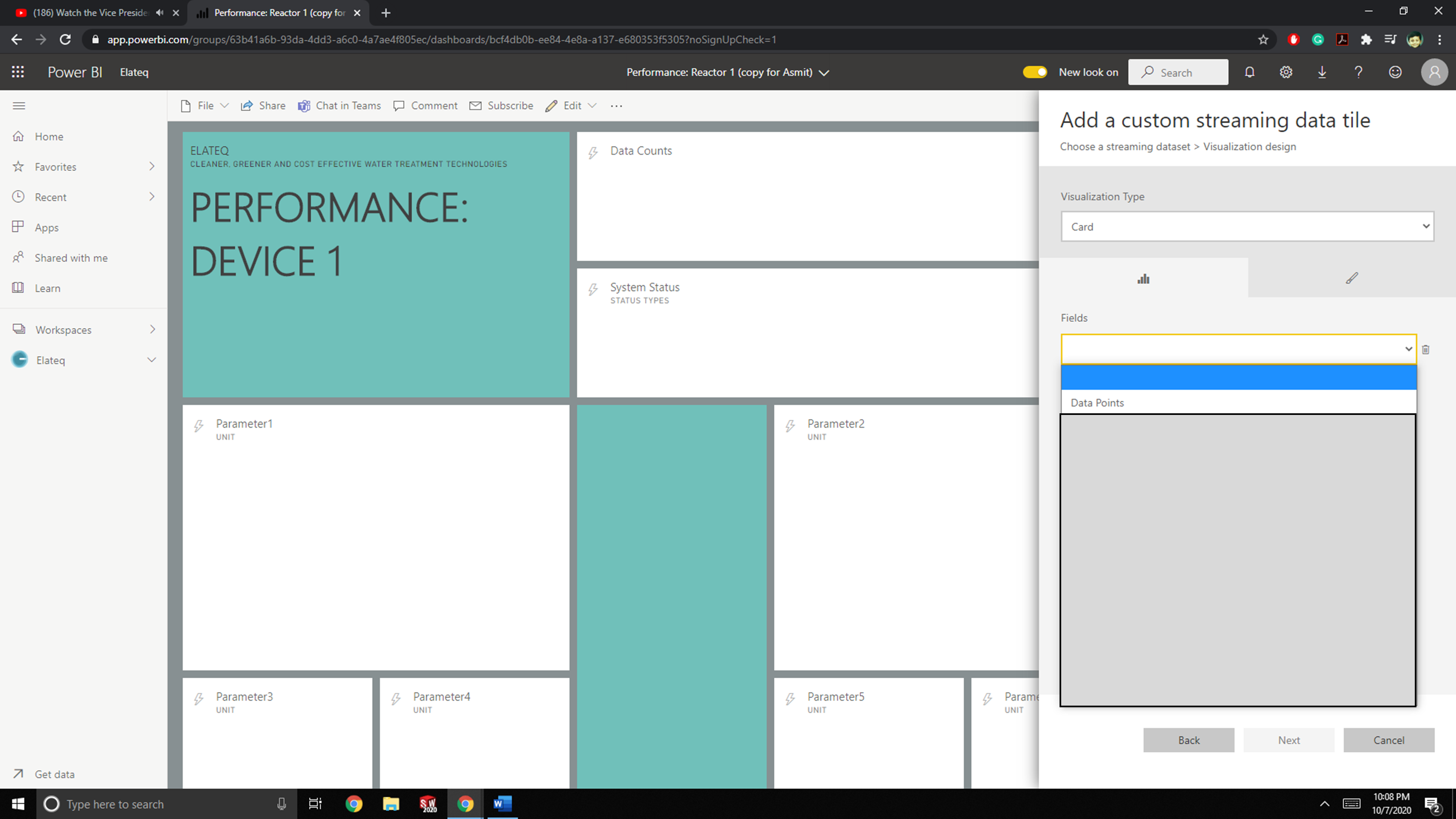
Task: Reload the page
Action: (65, 40)
